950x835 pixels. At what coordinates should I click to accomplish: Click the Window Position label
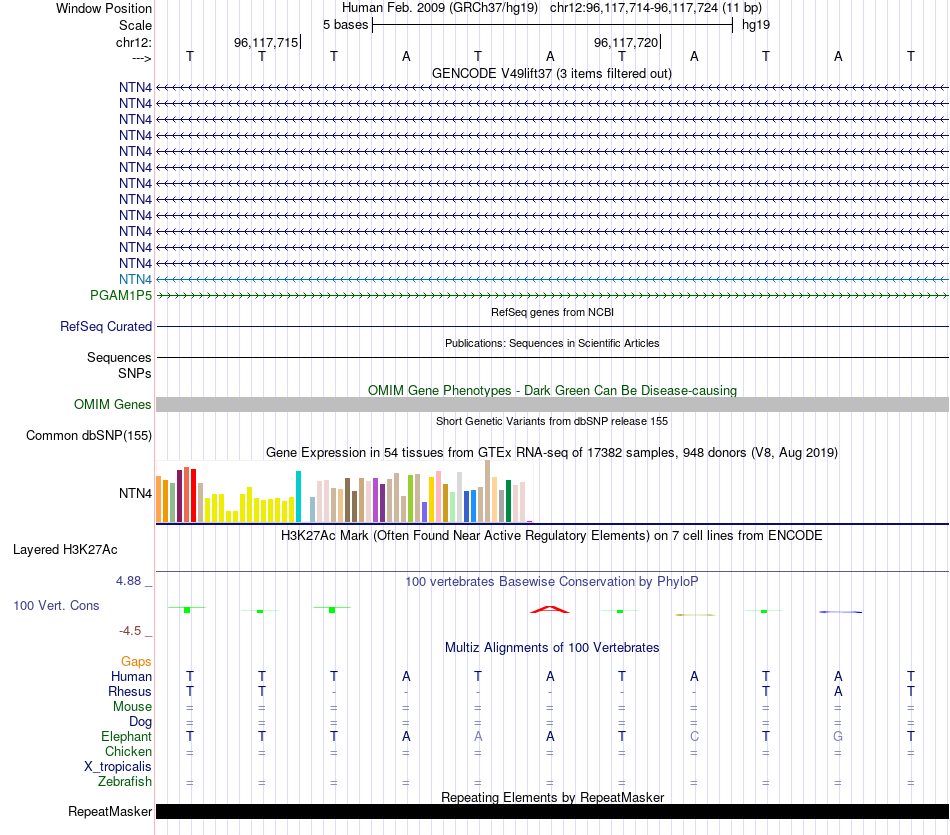pyautogui.click(x=104, y=8)
